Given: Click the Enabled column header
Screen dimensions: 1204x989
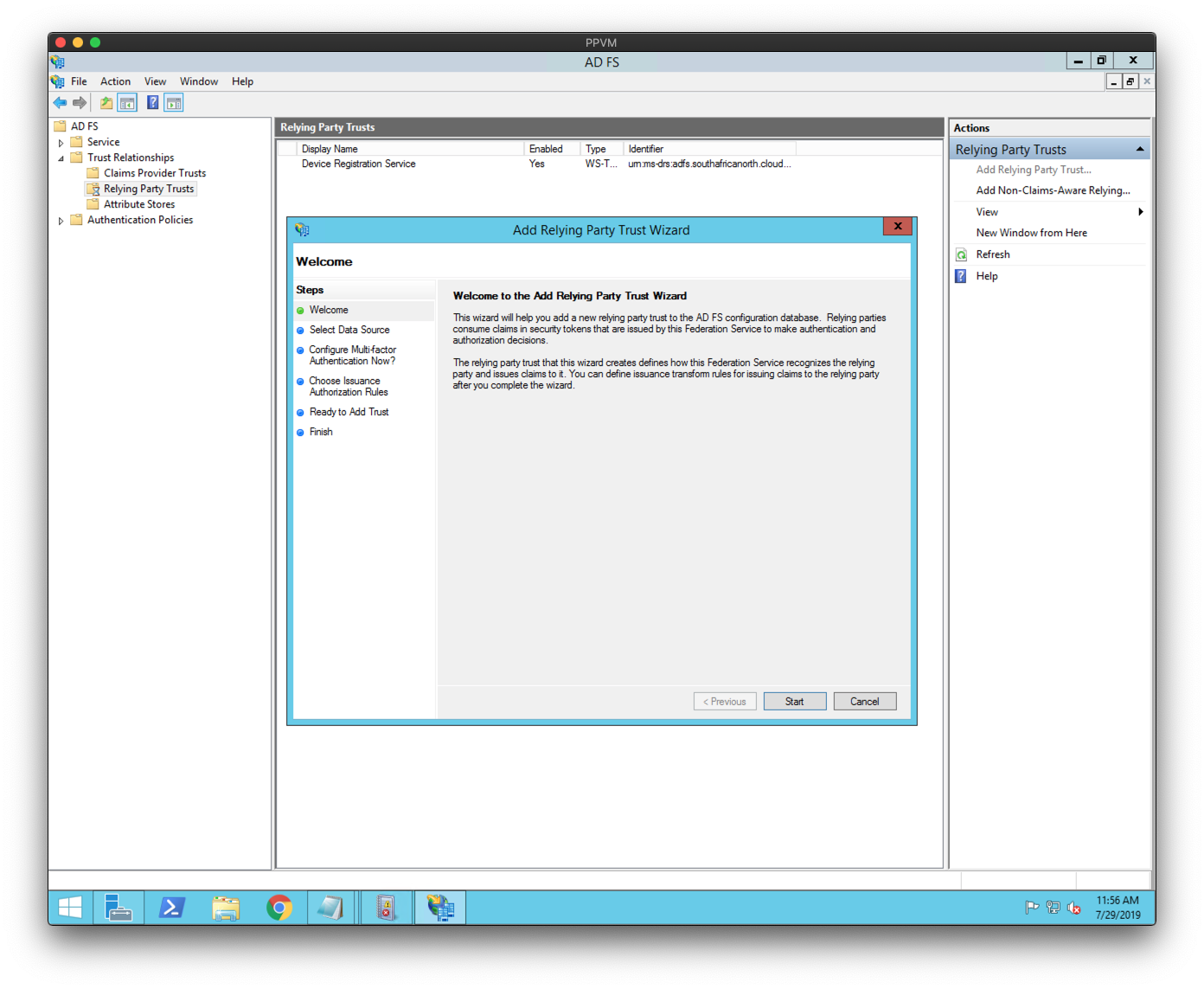Looking at the screenshot, I should pos(552,149).
